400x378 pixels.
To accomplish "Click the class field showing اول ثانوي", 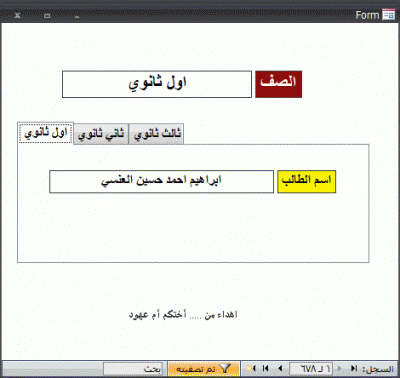I will click(x=157, y=84).
